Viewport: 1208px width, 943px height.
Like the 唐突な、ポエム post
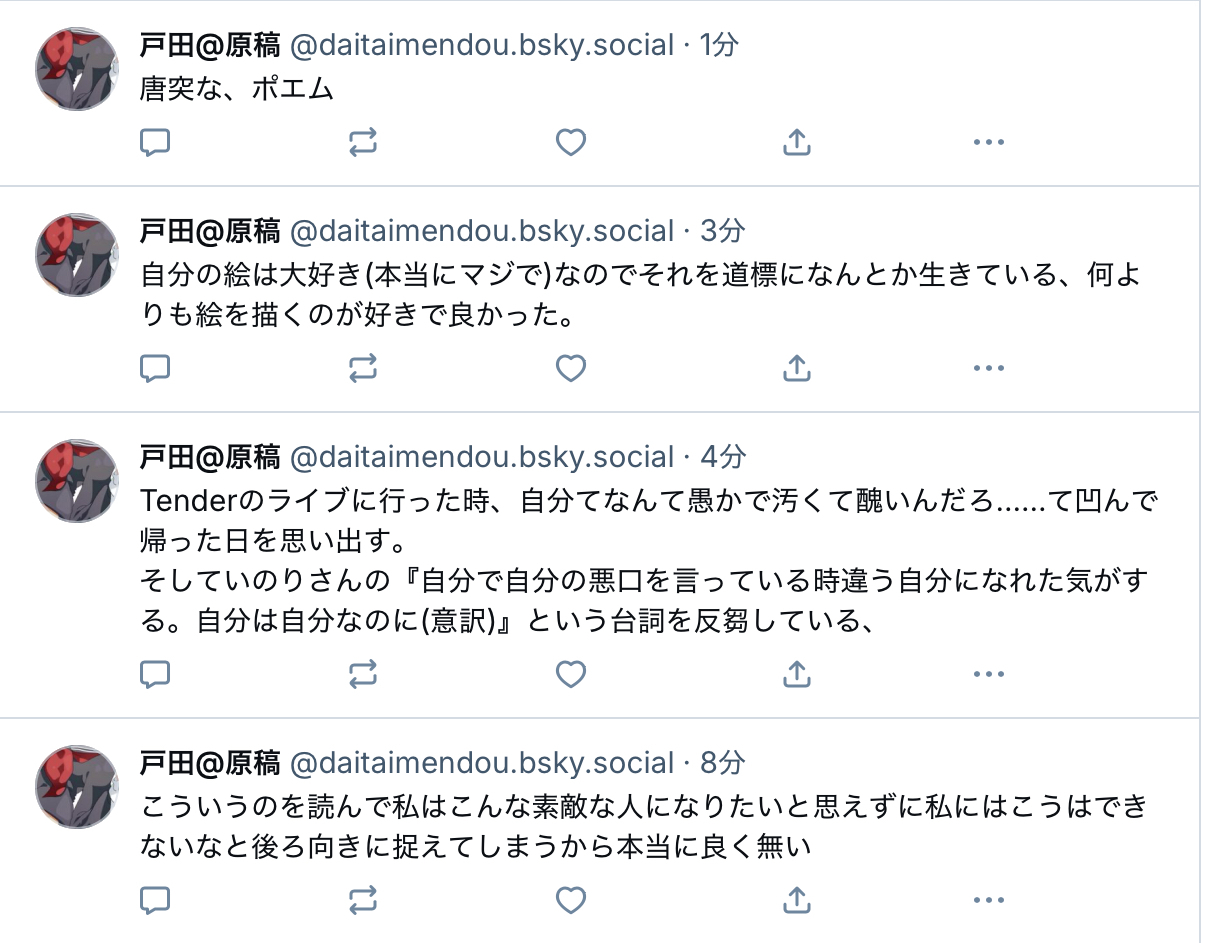tap(570, 143)
